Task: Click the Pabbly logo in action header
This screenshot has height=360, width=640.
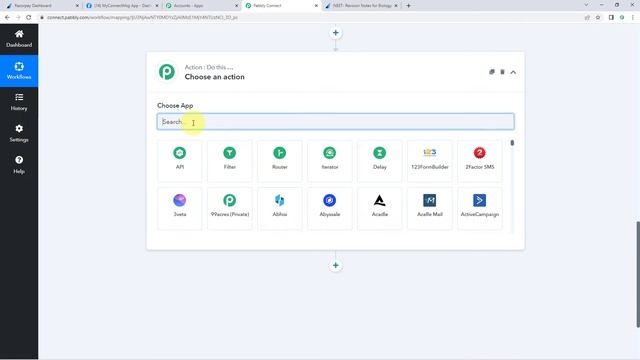Action: click(167, 72)
